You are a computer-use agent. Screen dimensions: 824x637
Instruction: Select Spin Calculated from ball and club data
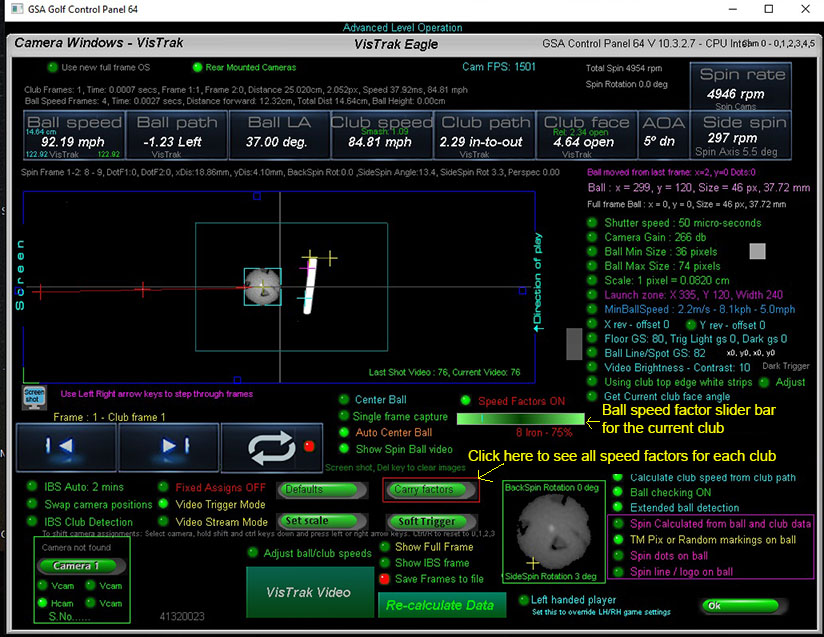[619, 523]
